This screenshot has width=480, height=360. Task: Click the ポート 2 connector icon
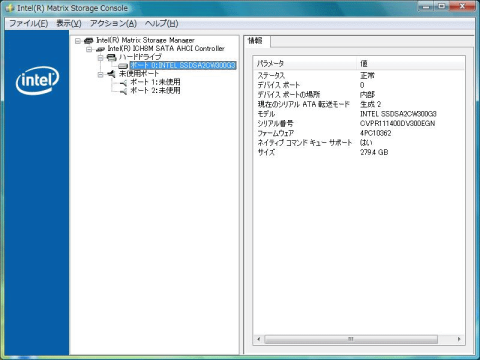(123, 91)
